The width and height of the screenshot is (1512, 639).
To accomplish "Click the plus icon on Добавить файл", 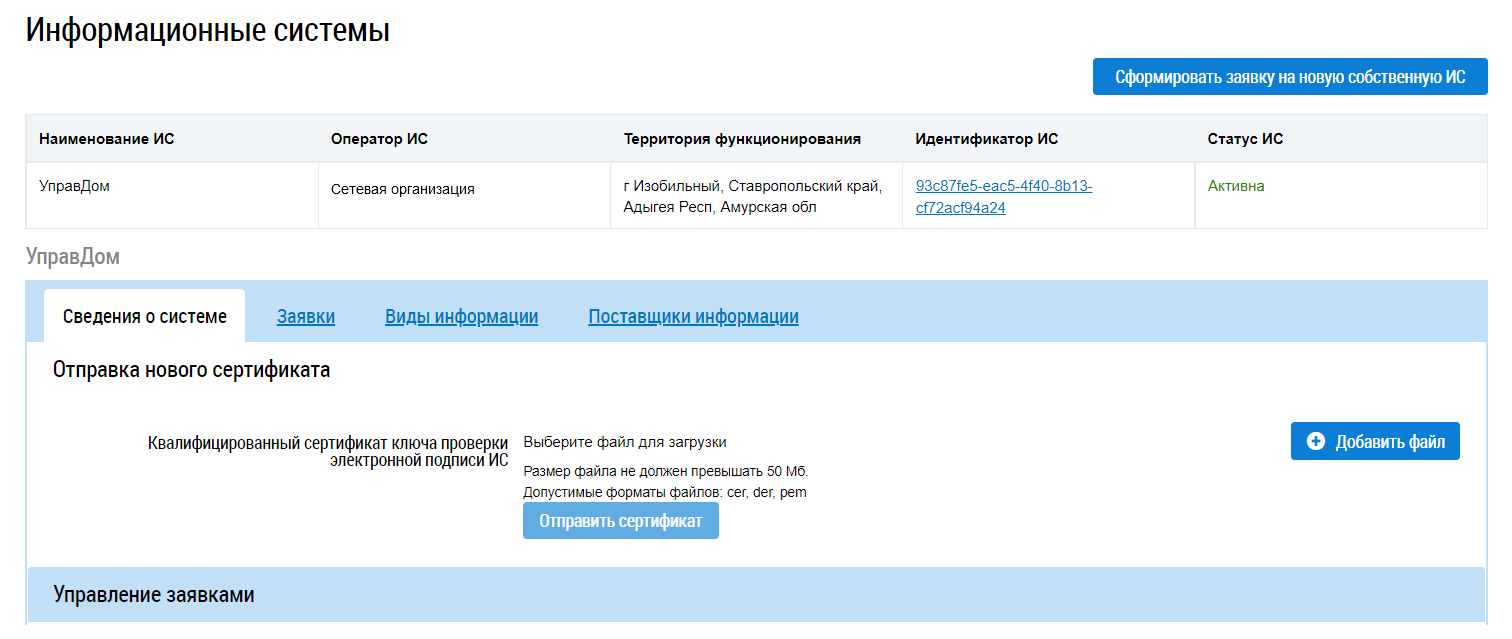I will click(x=1316, y=442).
